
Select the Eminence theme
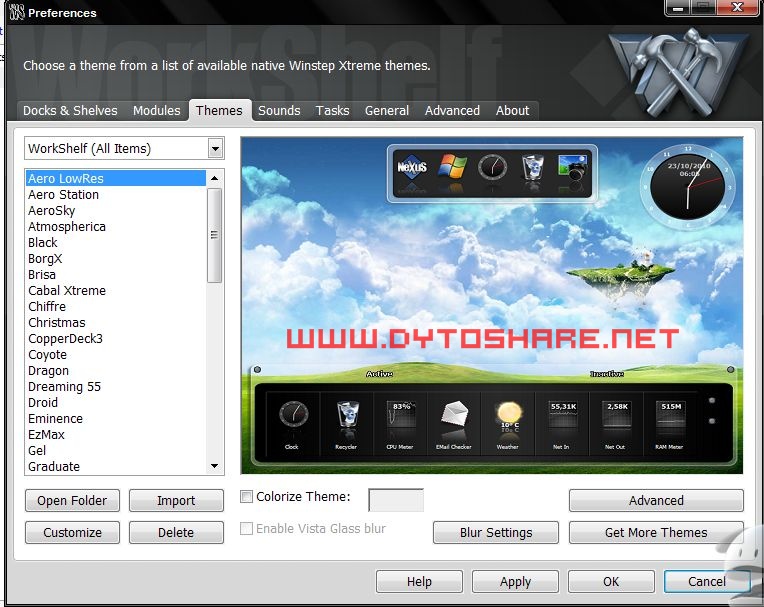click(x=116, y=418)
